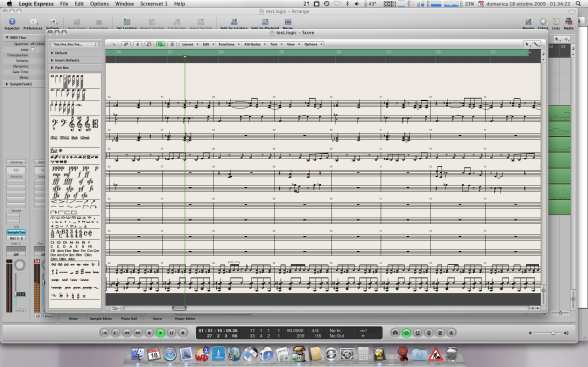Show the Media area icon
This screenshot has height=367, width=588.
point(568,23)
